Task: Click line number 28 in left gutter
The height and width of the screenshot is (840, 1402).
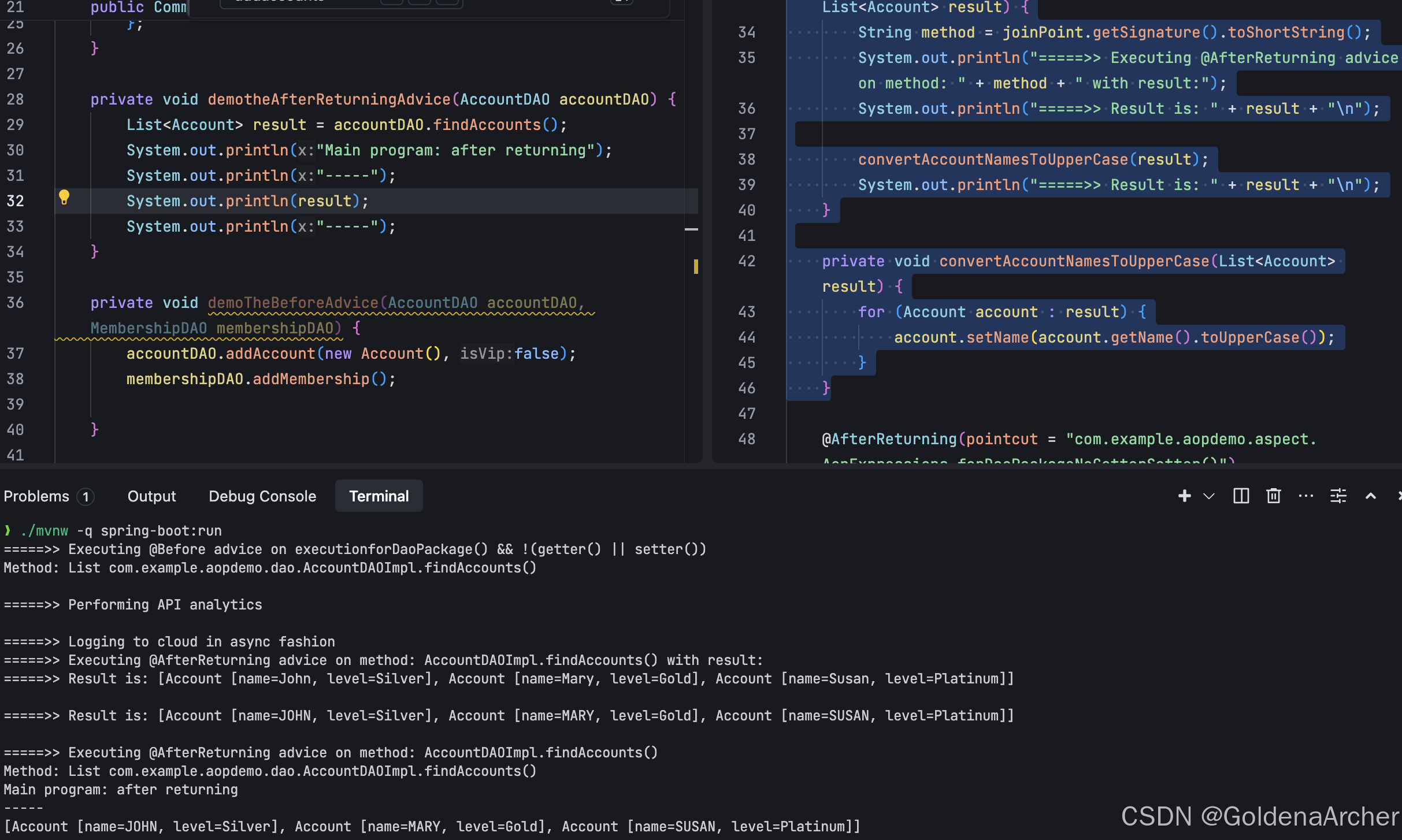Action: [16, 99]
